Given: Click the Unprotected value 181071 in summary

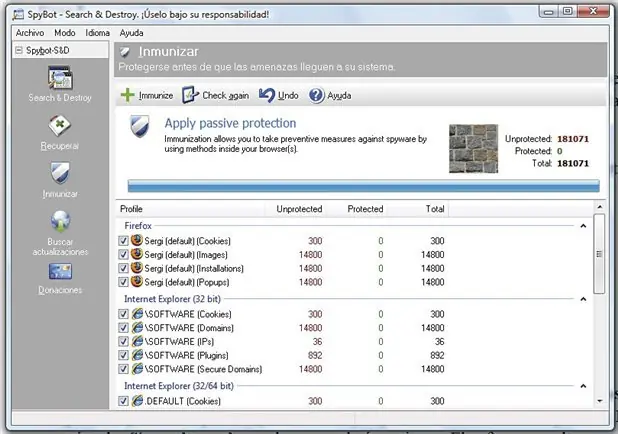Looking at the screenshot, I should pos(573,139).
